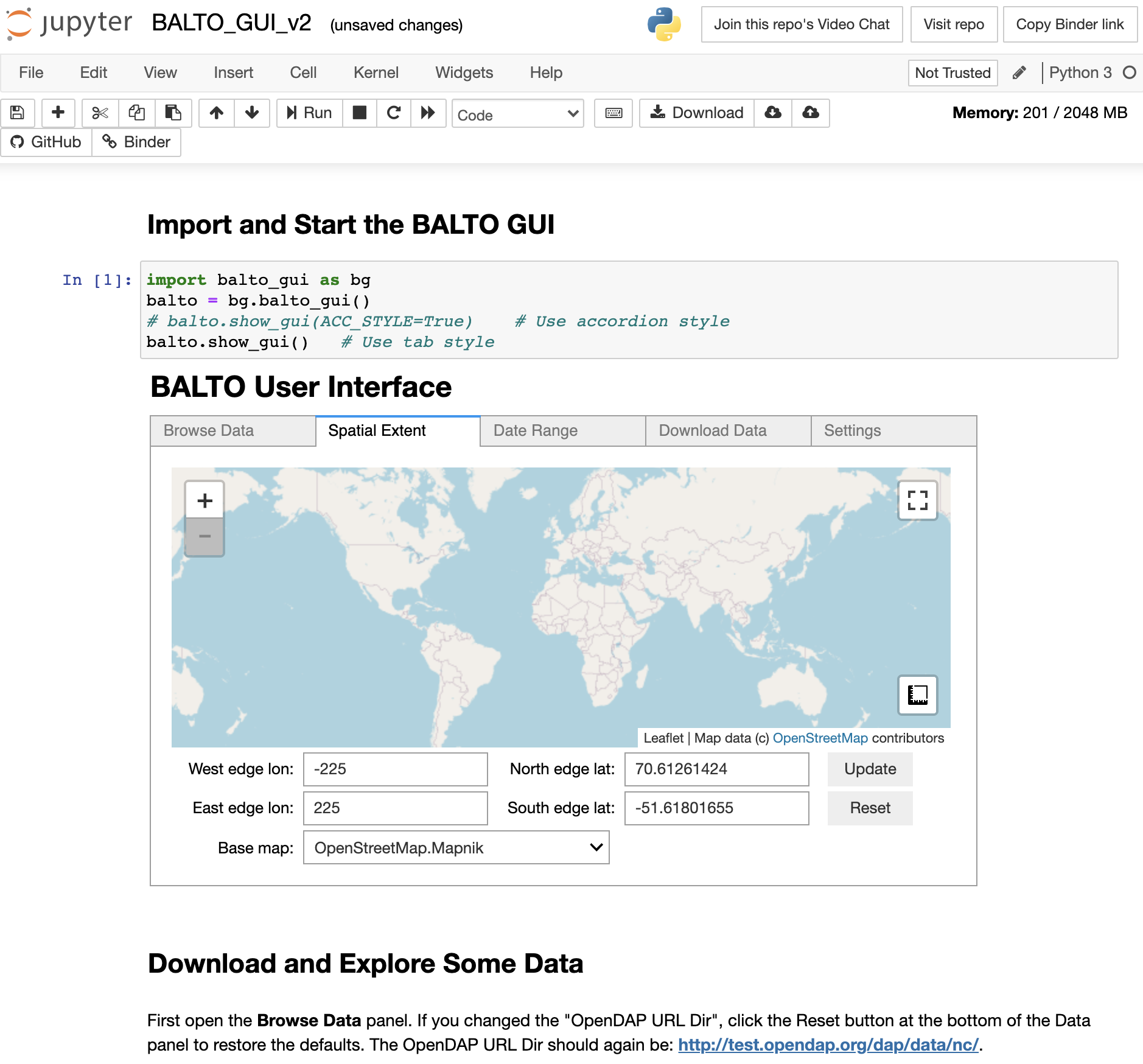This screenshot has width=1143, height=1064.
Task: Click the East edge lon field
Action: tap(396, 808)
